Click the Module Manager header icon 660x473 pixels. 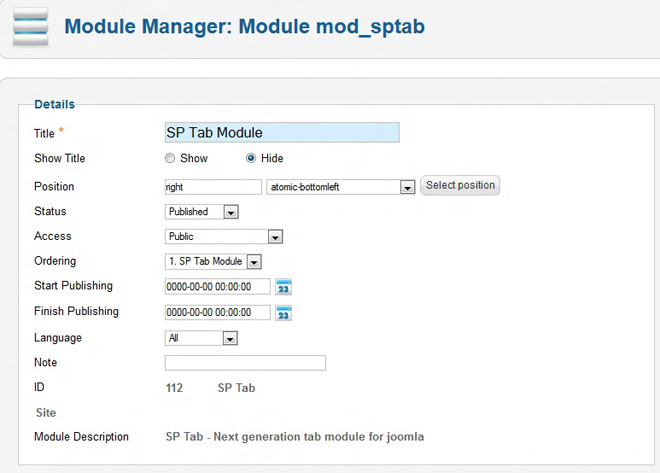pos(30,27)
